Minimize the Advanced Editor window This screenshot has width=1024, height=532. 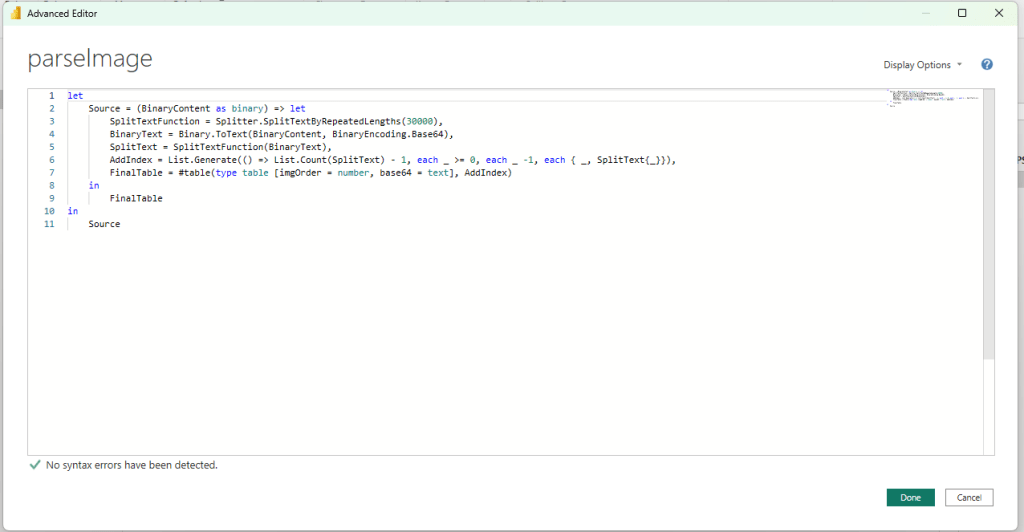[919, 13]
